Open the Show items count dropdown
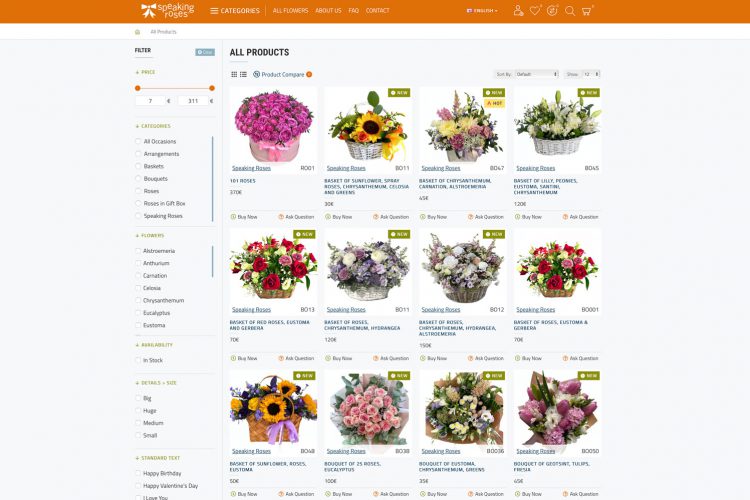750x500 pixels. (591, 74)
